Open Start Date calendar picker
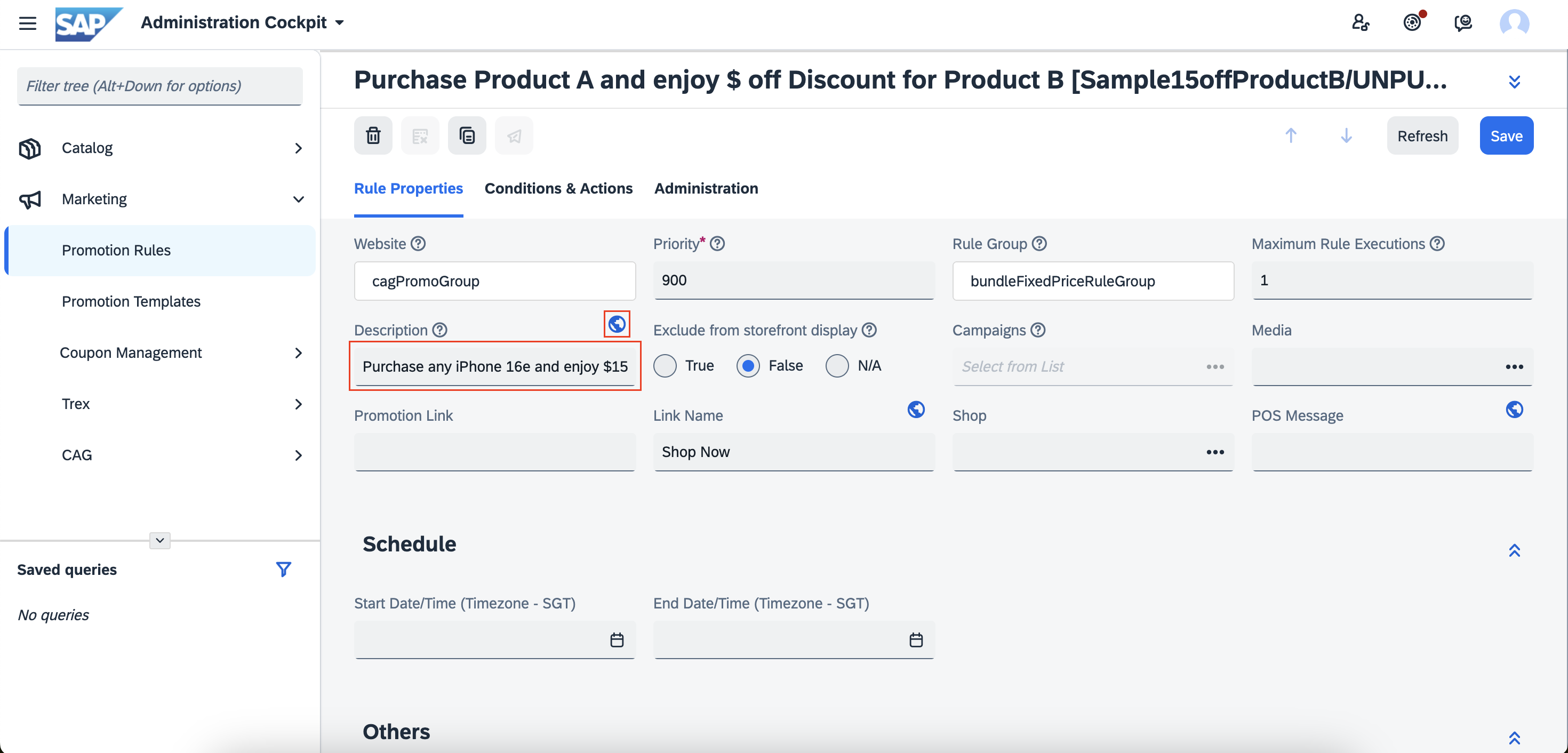1568x753 pixels. tap(617, 640)
